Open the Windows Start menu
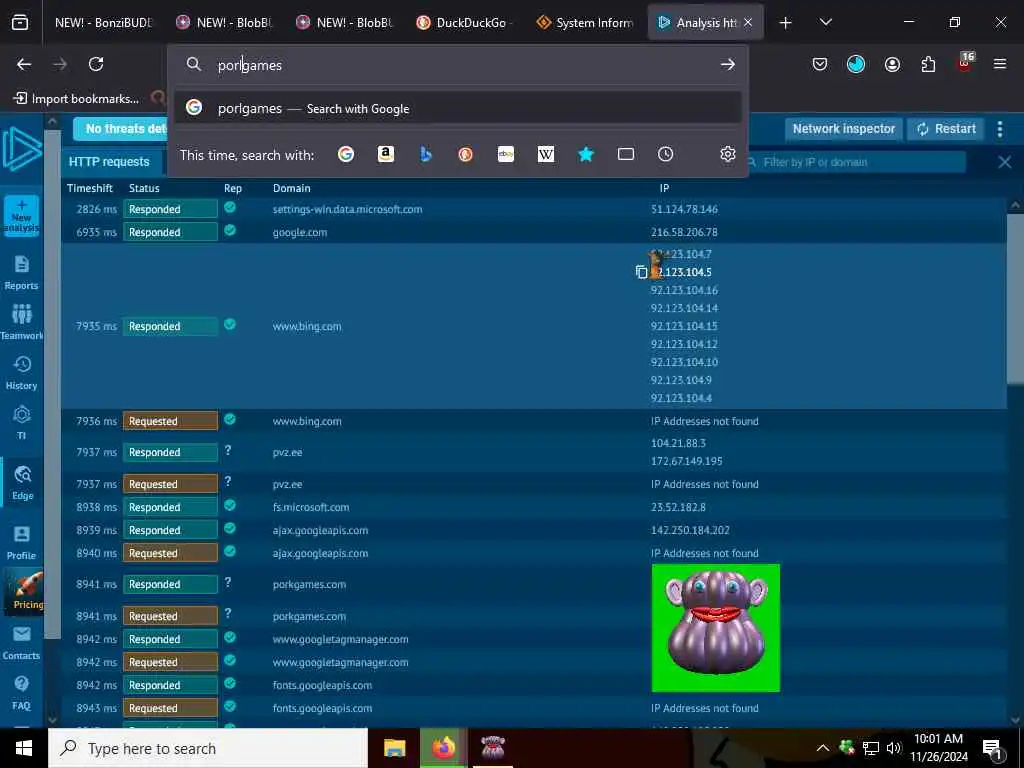Screen dimensions: 1024x768 24,748
